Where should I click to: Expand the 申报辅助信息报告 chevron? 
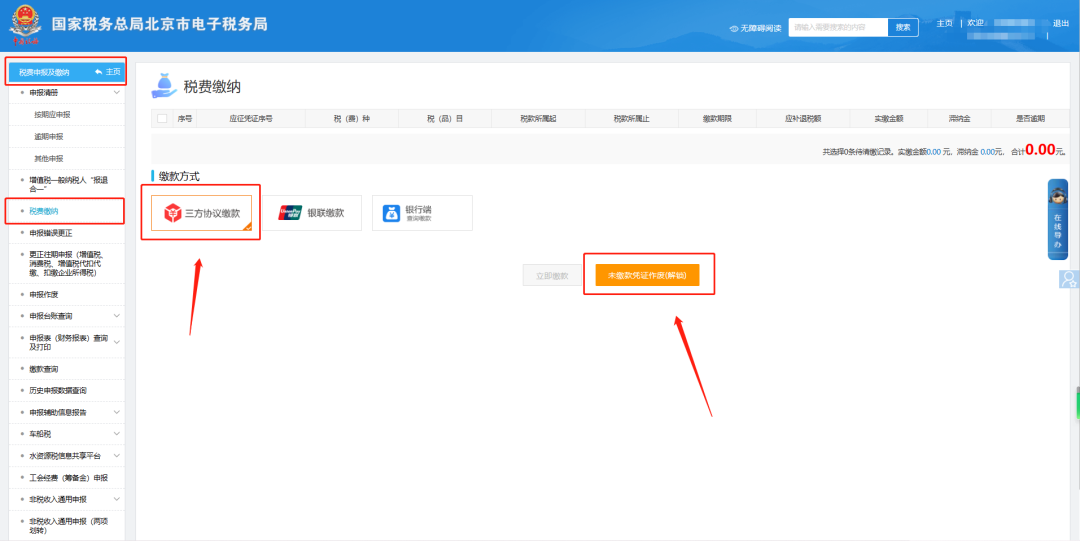click(116, 412)
